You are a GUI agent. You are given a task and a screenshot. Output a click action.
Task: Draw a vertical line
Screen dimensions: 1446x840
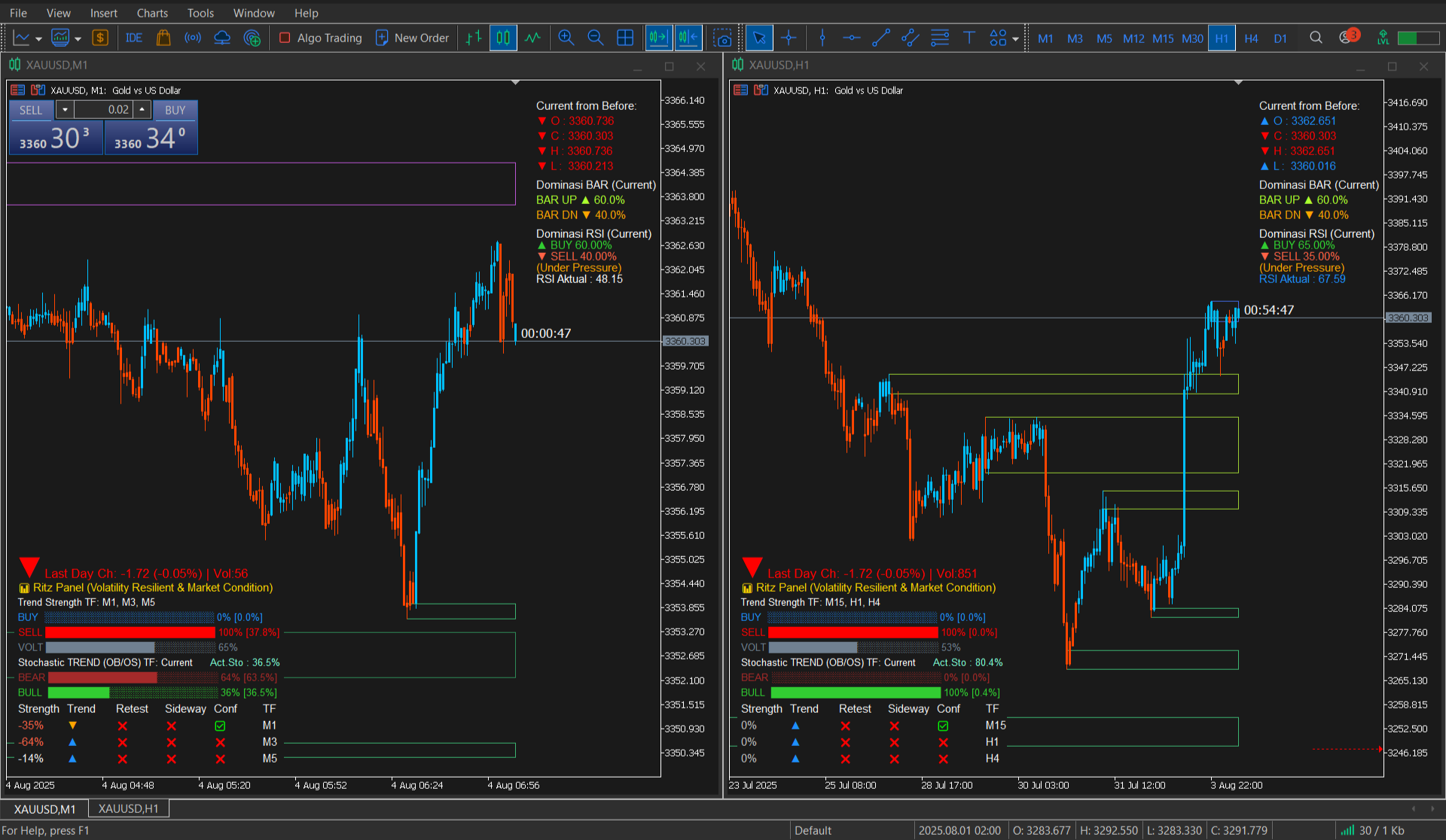coord(822,38)
